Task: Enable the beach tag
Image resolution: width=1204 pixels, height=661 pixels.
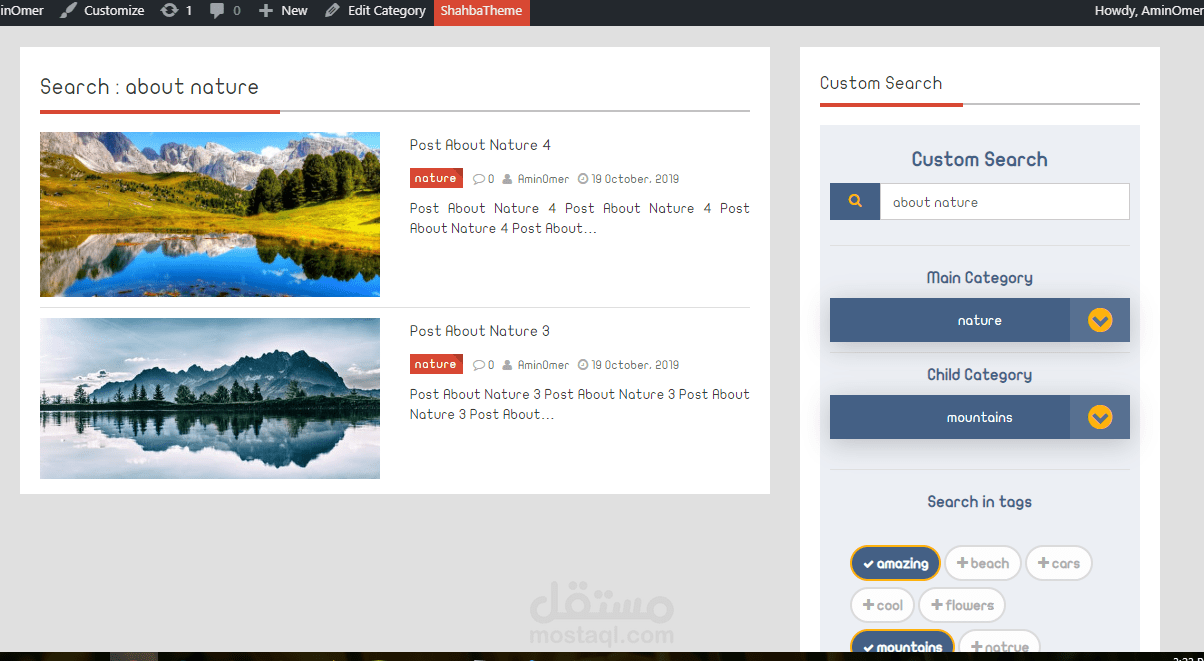Action: (x=983, y=563)
